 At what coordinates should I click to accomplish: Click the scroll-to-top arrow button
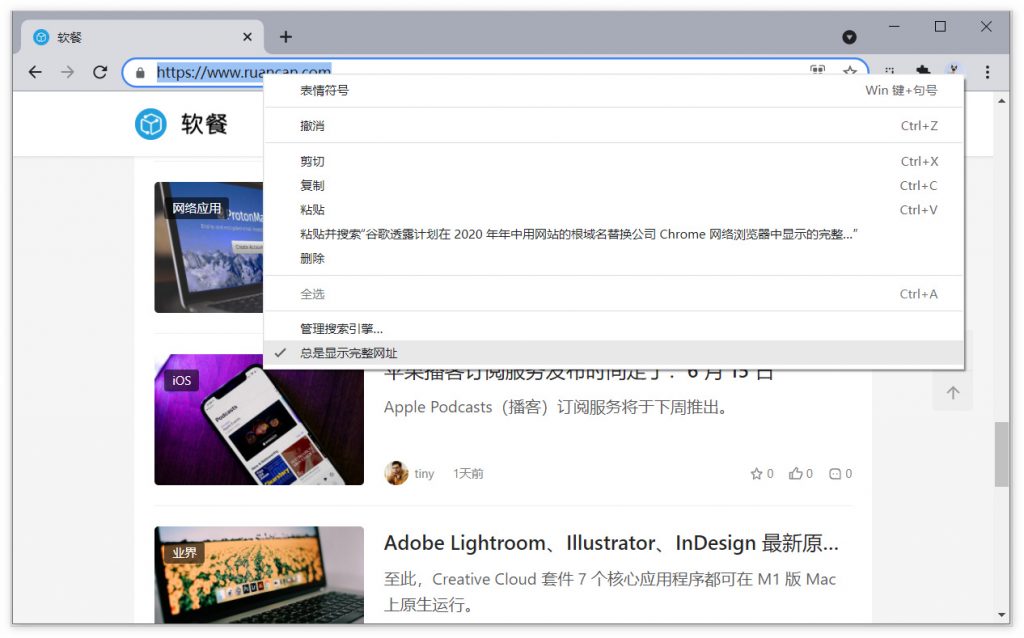(952, 393)
